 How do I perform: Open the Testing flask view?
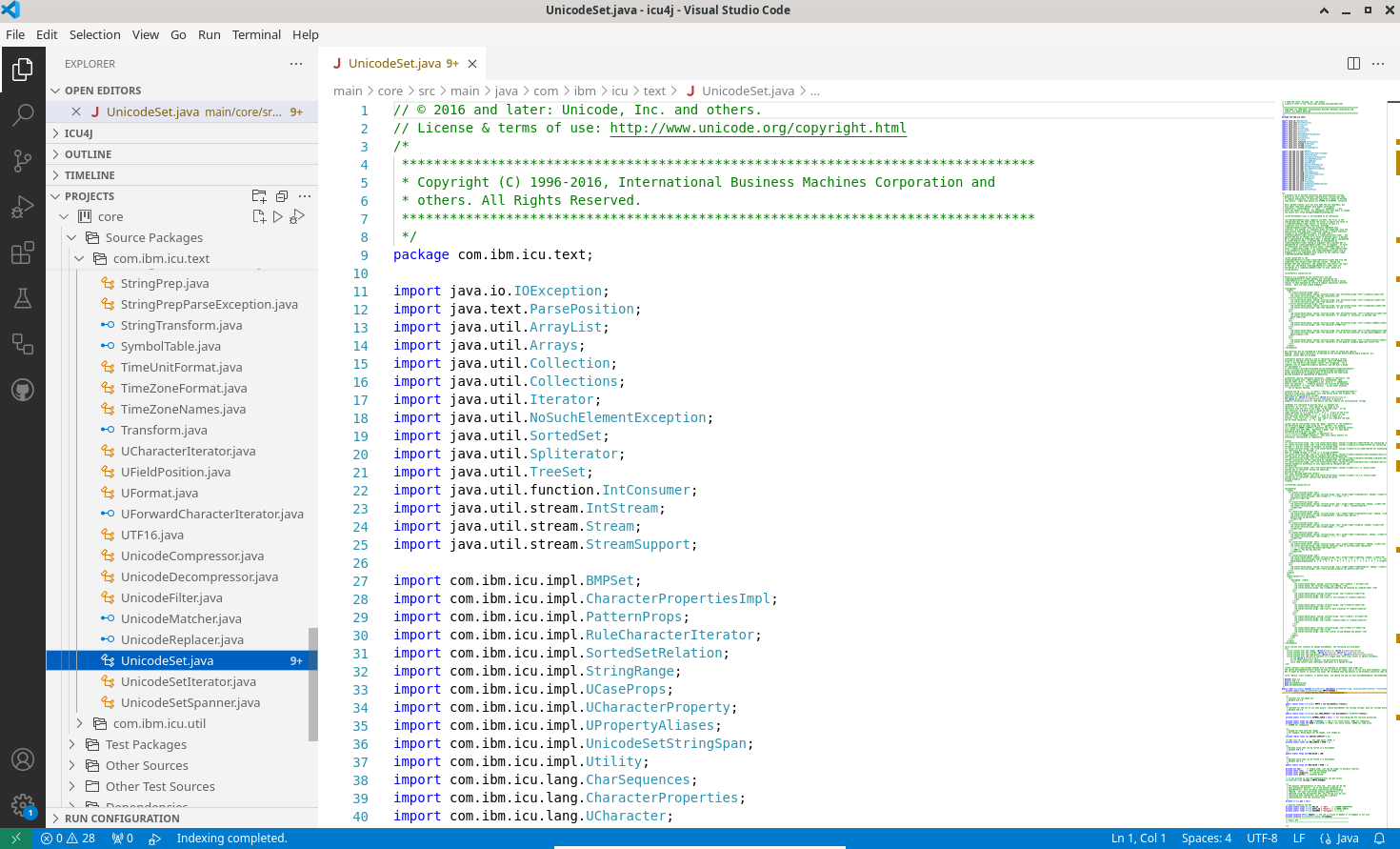(x=23, y=298)
